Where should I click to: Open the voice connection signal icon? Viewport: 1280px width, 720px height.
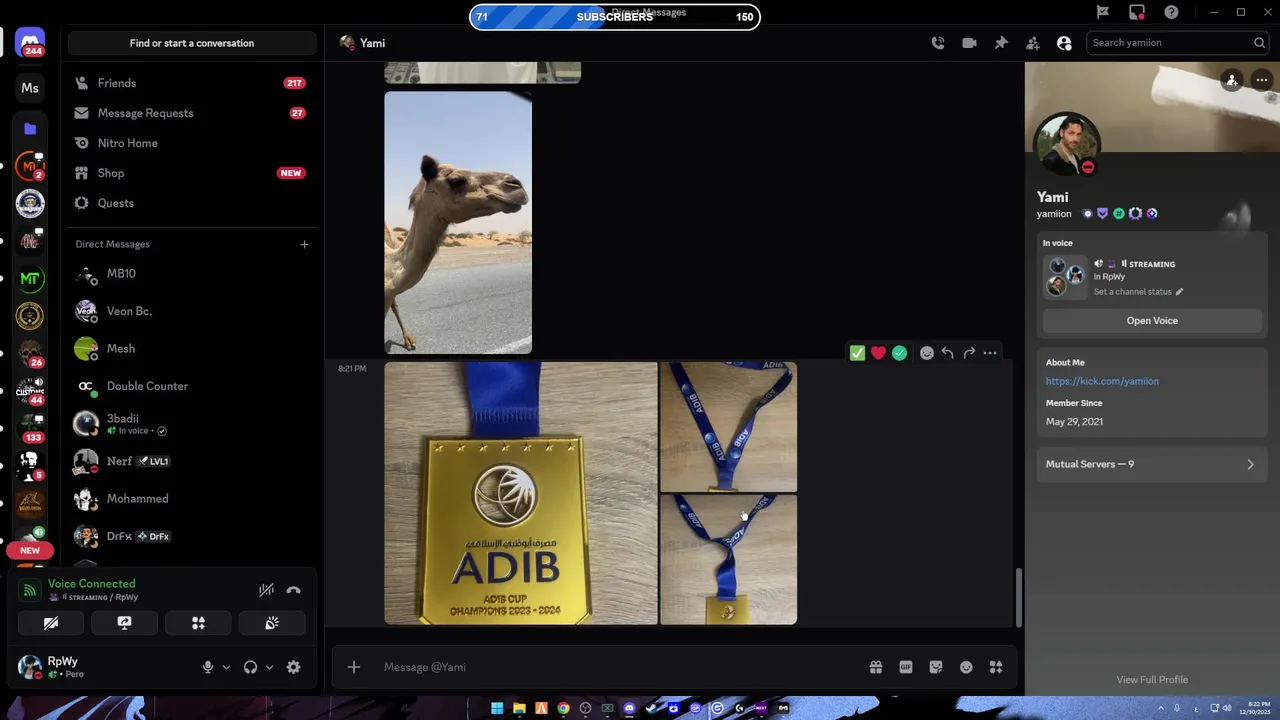pos(30,590)
